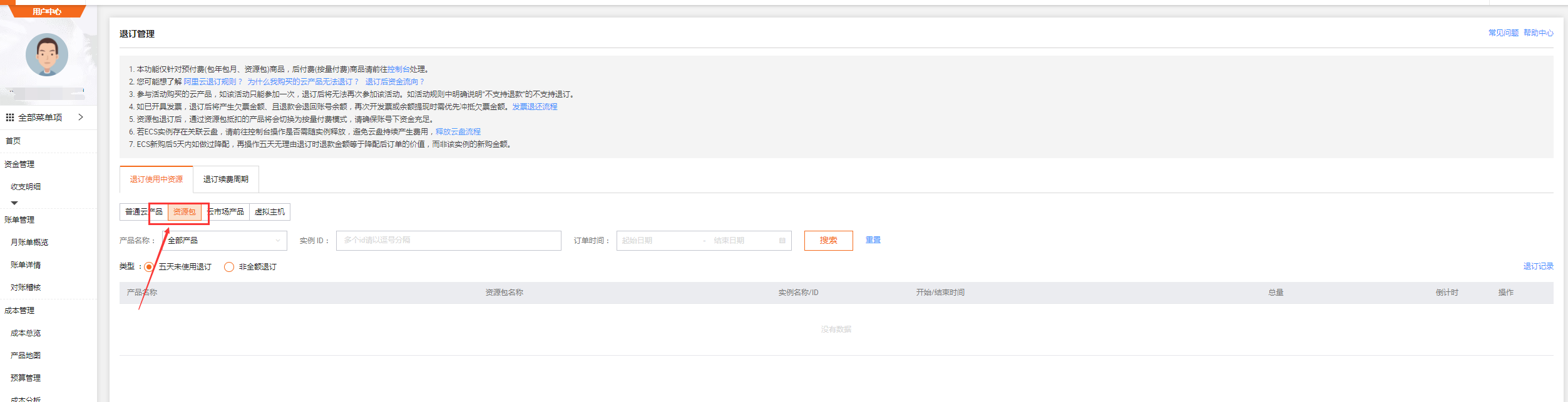Viewport: 1568px width, 402px height.
Task: Click the 产品名称 column header
Action: [x=142, y=293]
